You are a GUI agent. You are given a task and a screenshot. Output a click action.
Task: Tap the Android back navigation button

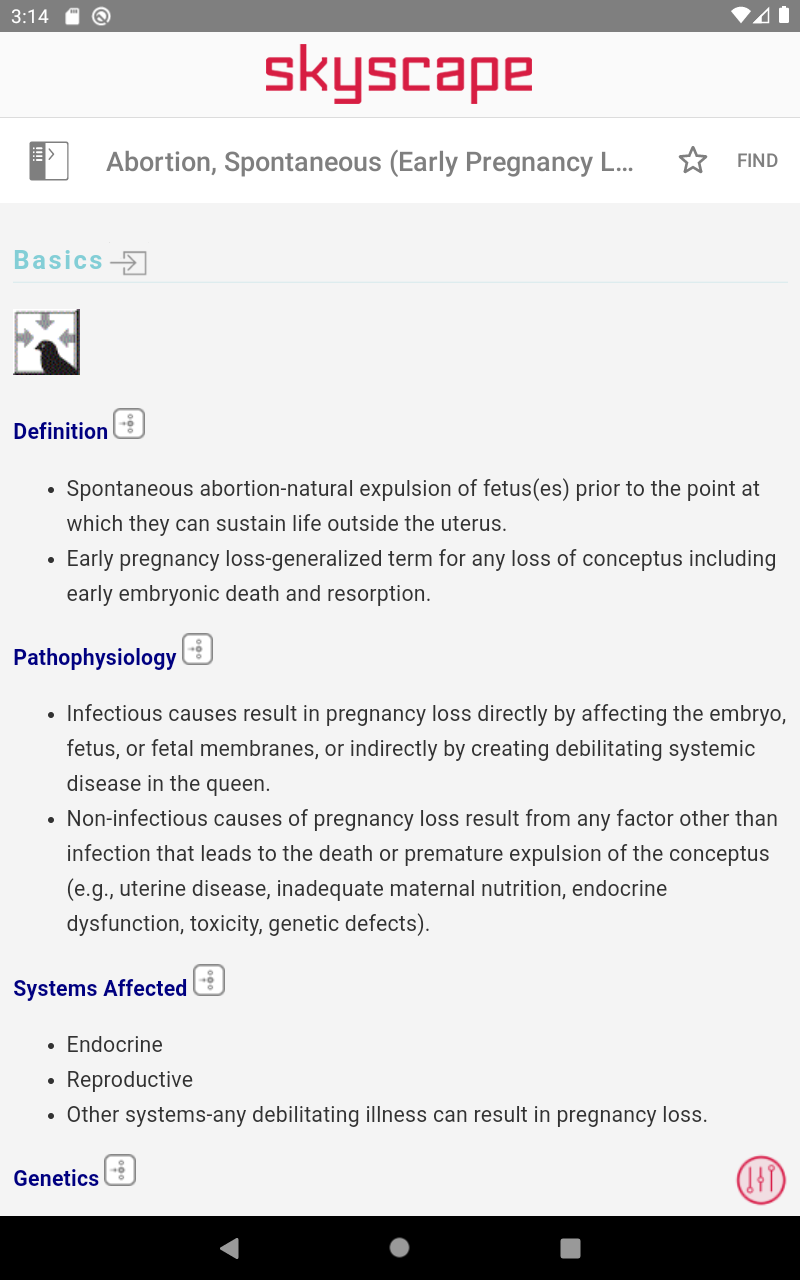(230, 1247)
